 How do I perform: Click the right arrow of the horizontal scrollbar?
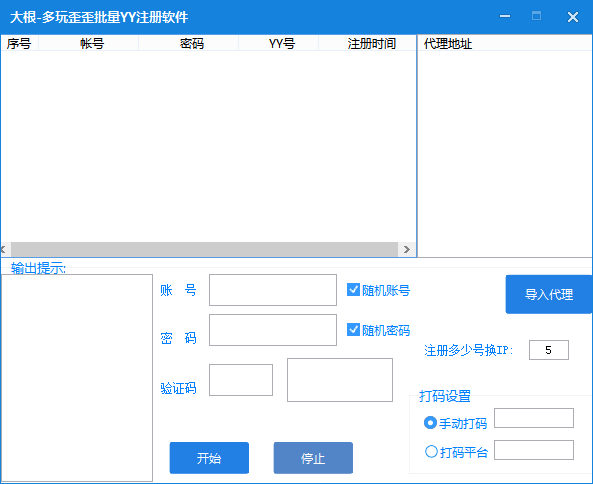[x=407, y=249]
